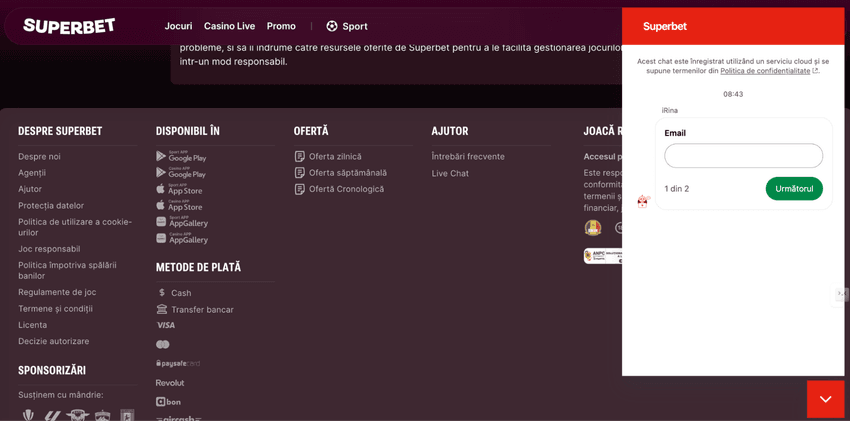The image size is (850, 421).
Task: Click the soccer ball Sport icon
Action: 332,26
